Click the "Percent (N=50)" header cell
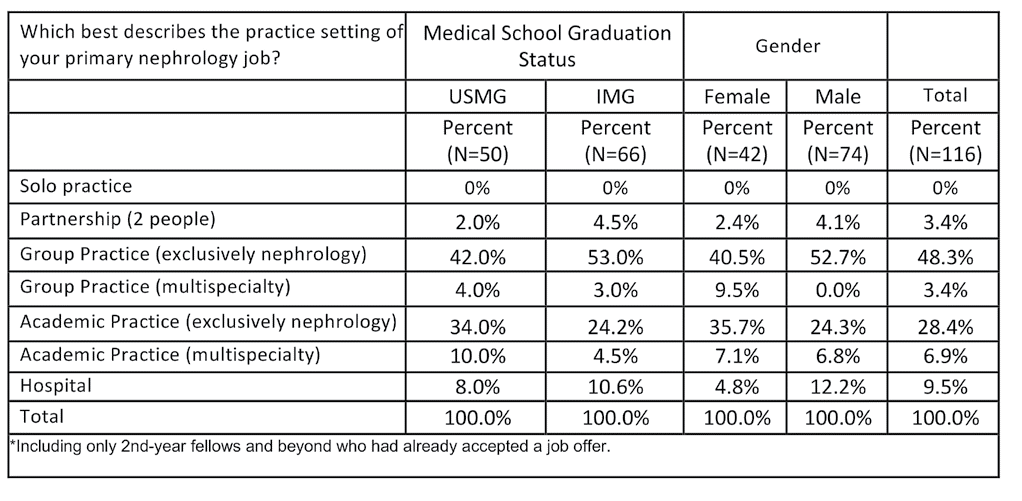 pos(477,141)
